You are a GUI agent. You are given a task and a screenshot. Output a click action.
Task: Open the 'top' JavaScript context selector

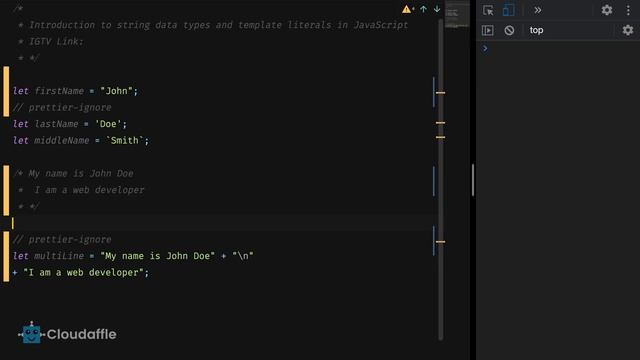536,30
